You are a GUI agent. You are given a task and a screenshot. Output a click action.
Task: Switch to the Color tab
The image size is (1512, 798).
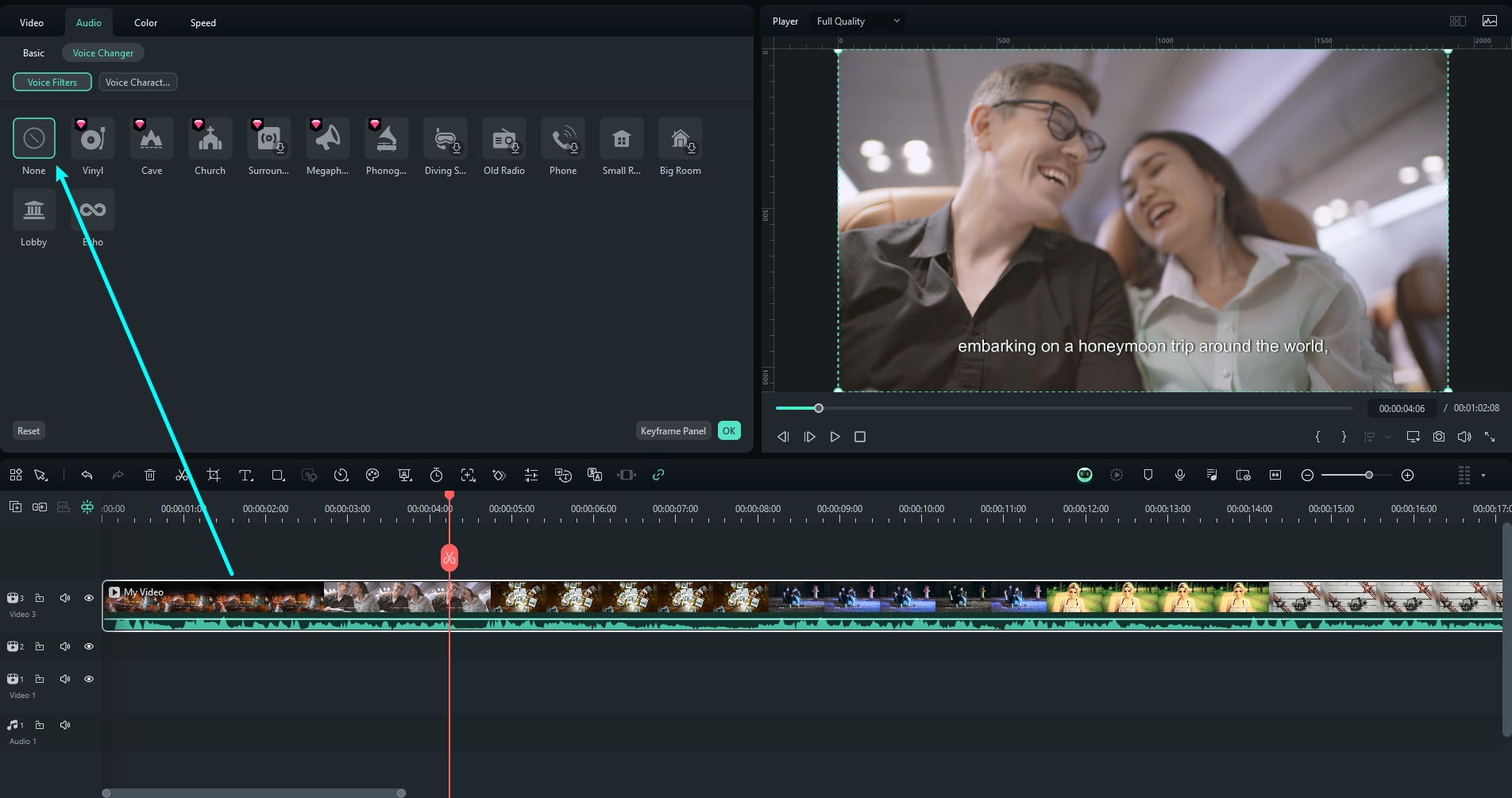tap(145, 22)
